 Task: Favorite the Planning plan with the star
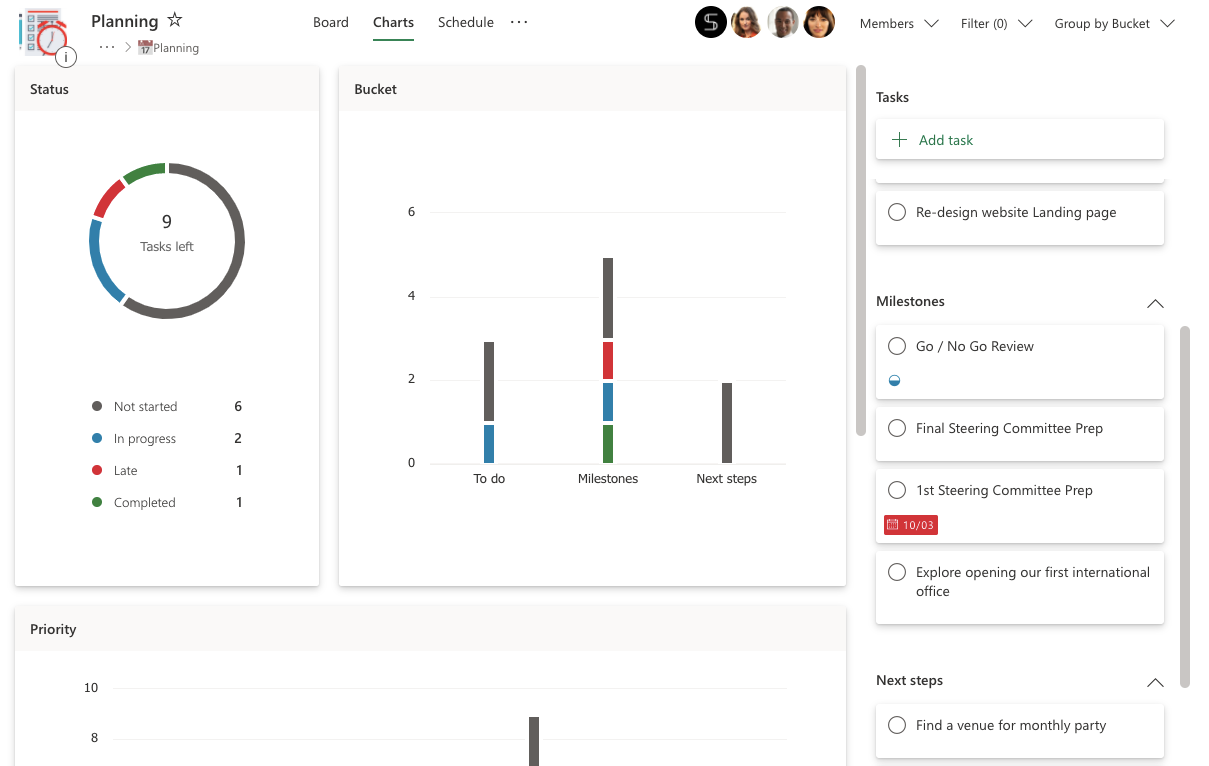click(175, 20)
